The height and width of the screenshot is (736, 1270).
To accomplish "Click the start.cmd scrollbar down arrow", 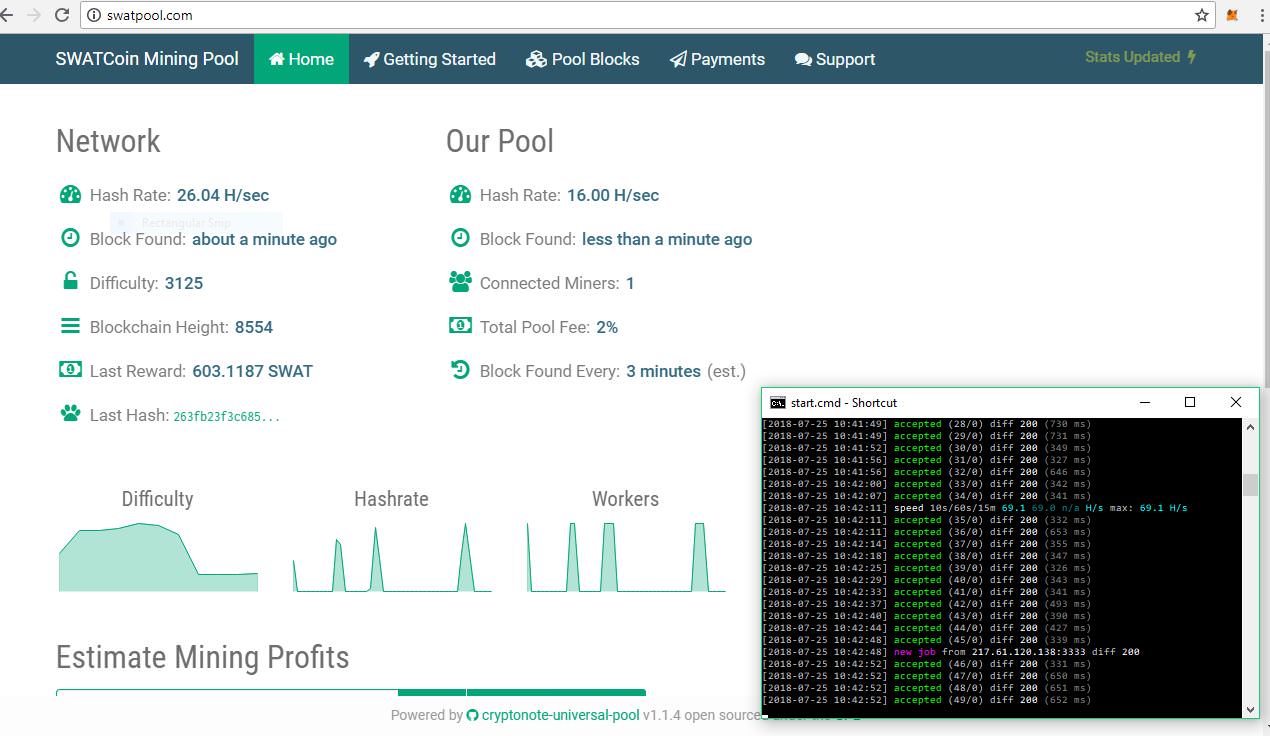I will (x=1250, y=709).
